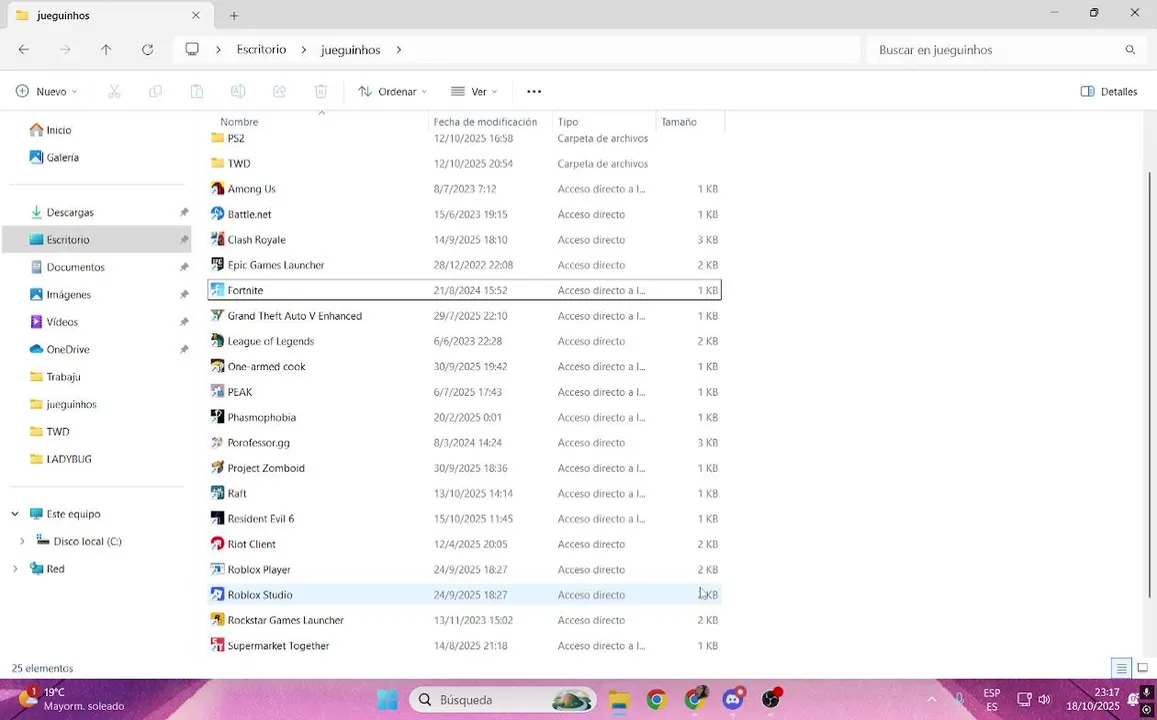The height and width of the screenshot is (720, 1157).
Task: Sort by Fecha de modificación header
Action: 486,122
